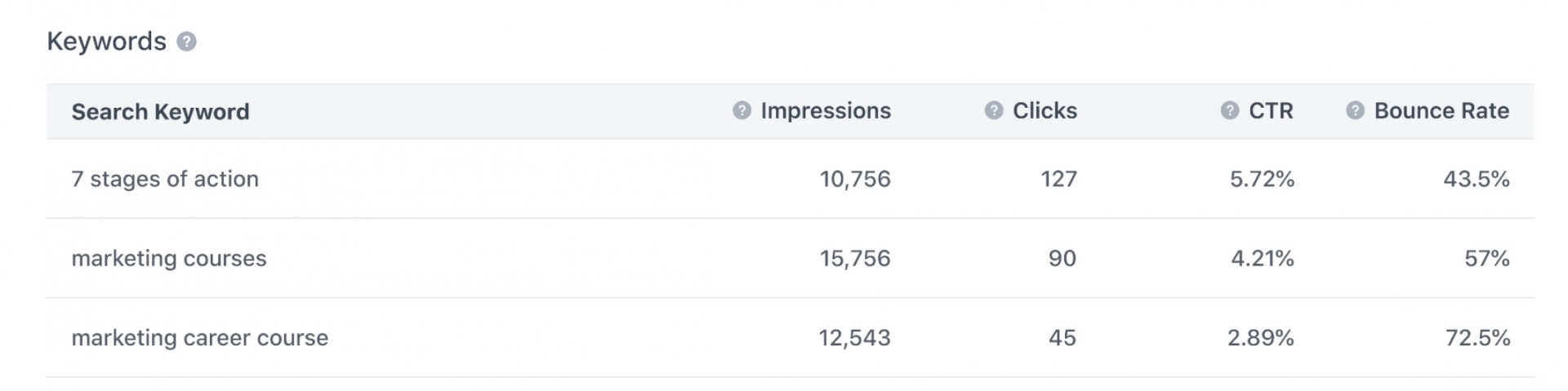
Task: Select the 'marketing courses' keyword row
Action: (790, 258)
